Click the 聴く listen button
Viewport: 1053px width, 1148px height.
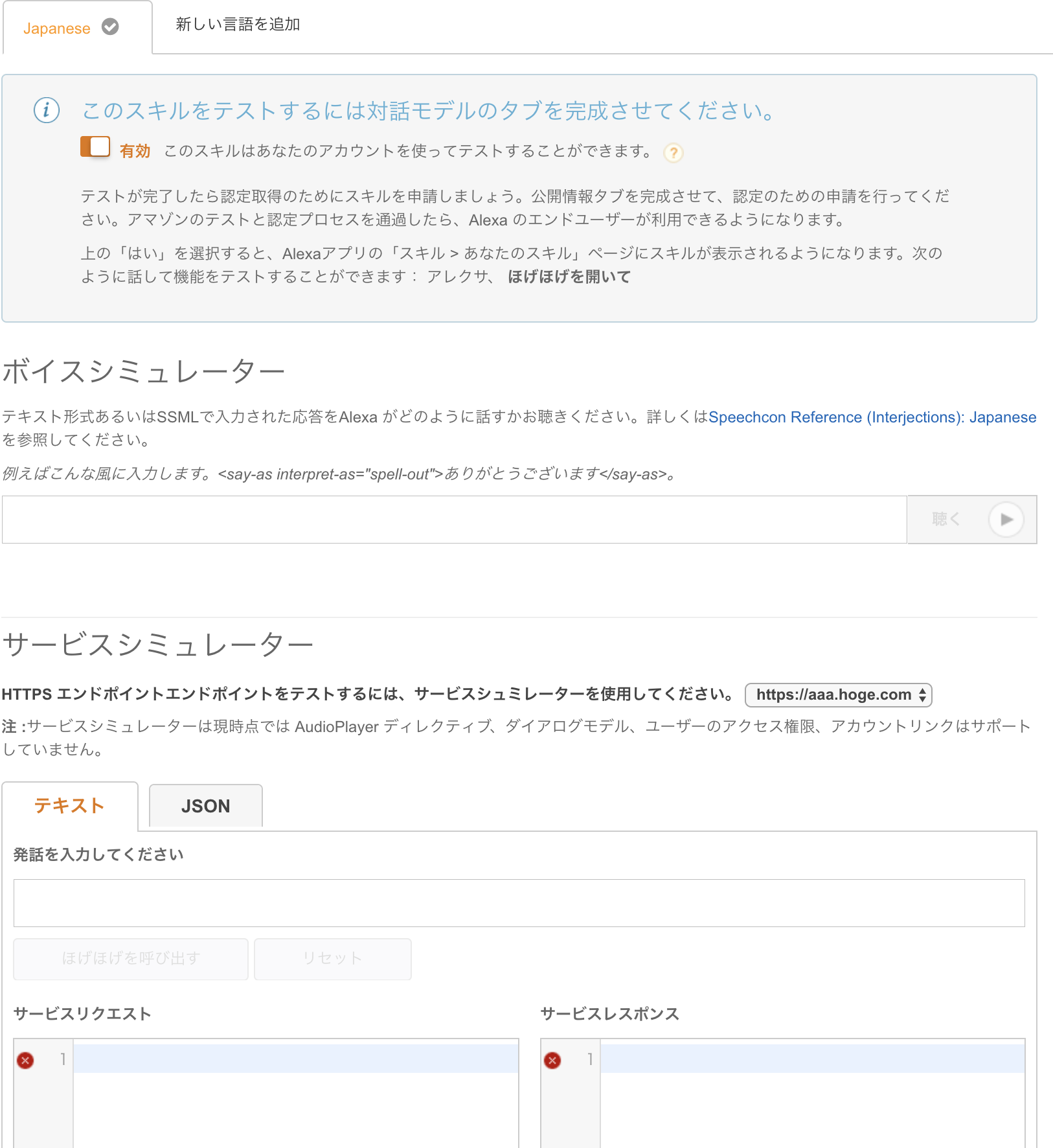tap(972, 520)
